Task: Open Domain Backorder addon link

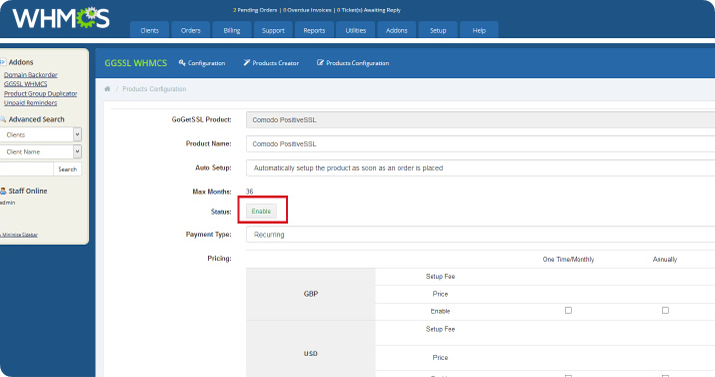Action: [x=31, y=75]
